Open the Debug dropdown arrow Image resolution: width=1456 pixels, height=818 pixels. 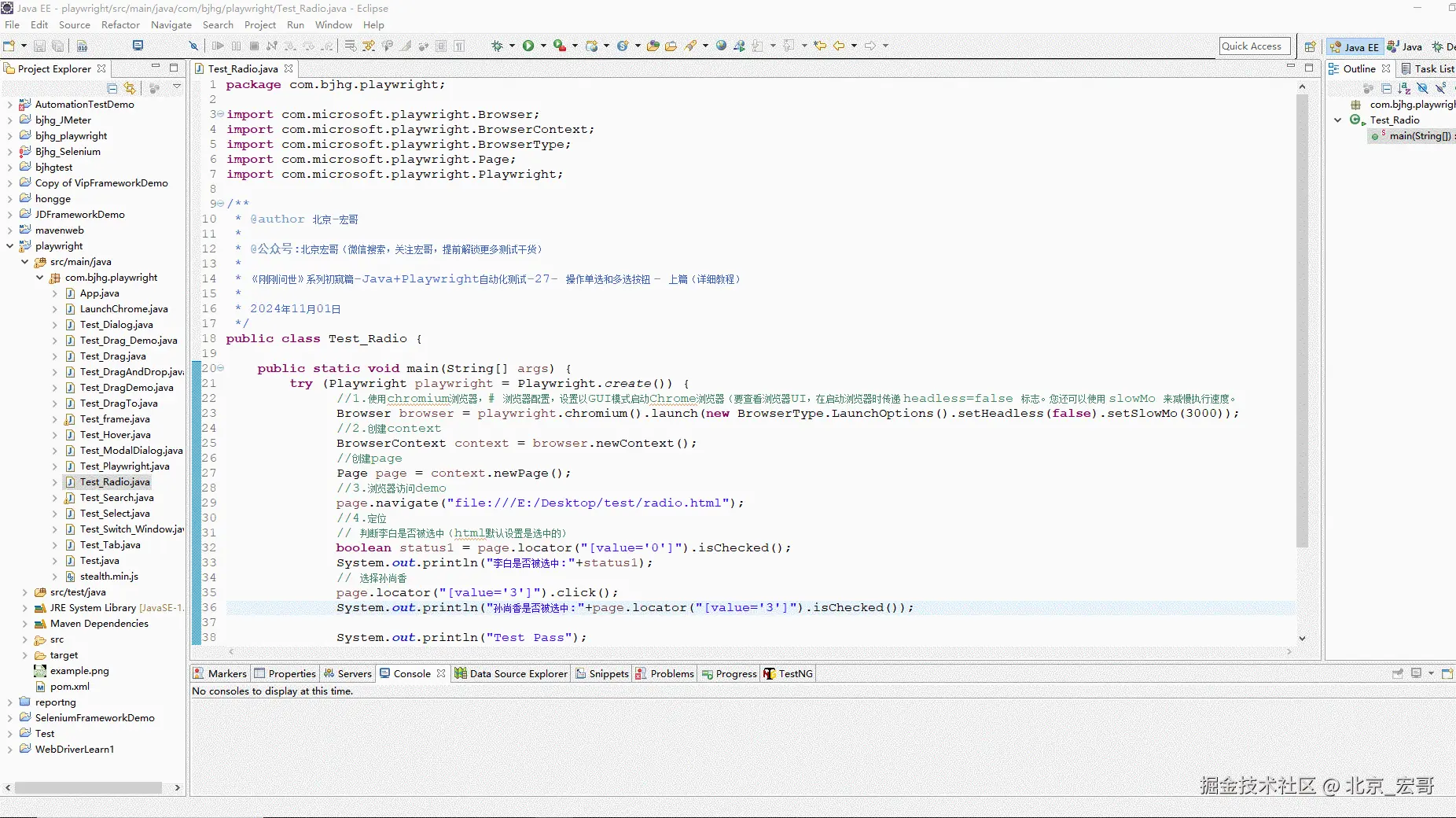[512, 46]
